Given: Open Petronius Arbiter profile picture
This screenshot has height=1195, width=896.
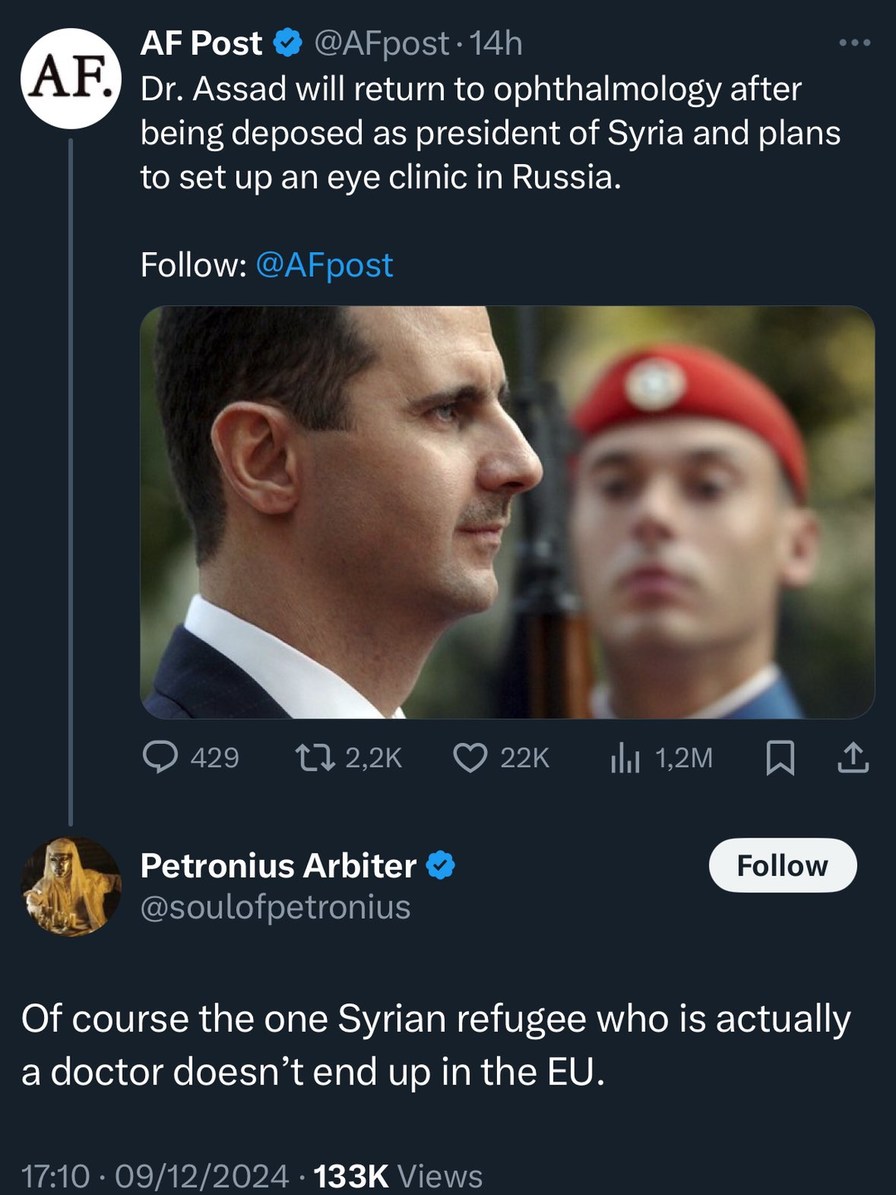Looking at the screenshot, I should click(71, 886).
